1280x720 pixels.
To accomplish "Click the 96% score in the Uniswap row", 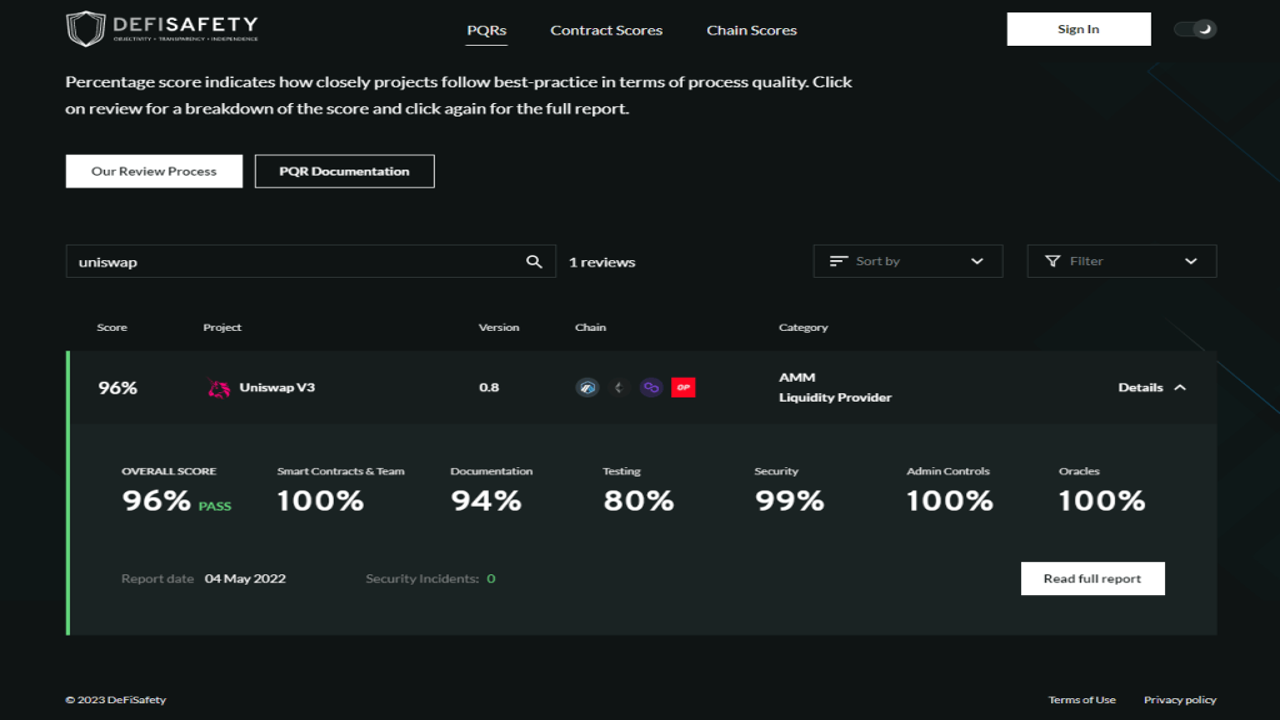I will [x=118, y=388].
